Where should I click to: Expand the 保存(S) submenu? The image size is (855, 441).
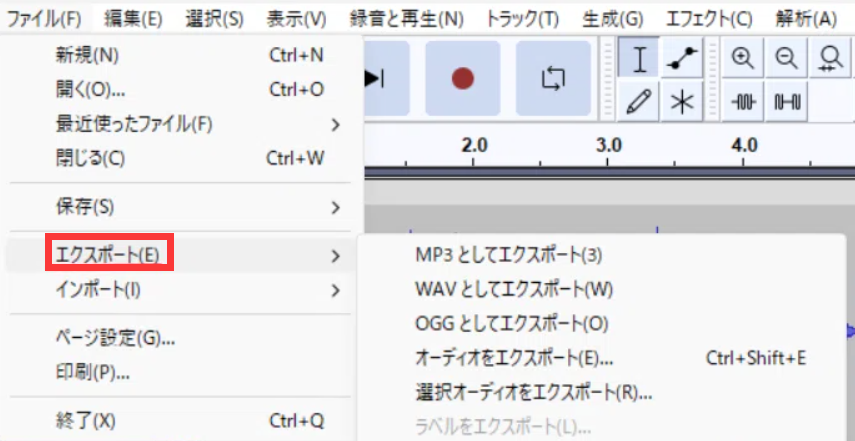click(x=180, y=207)
